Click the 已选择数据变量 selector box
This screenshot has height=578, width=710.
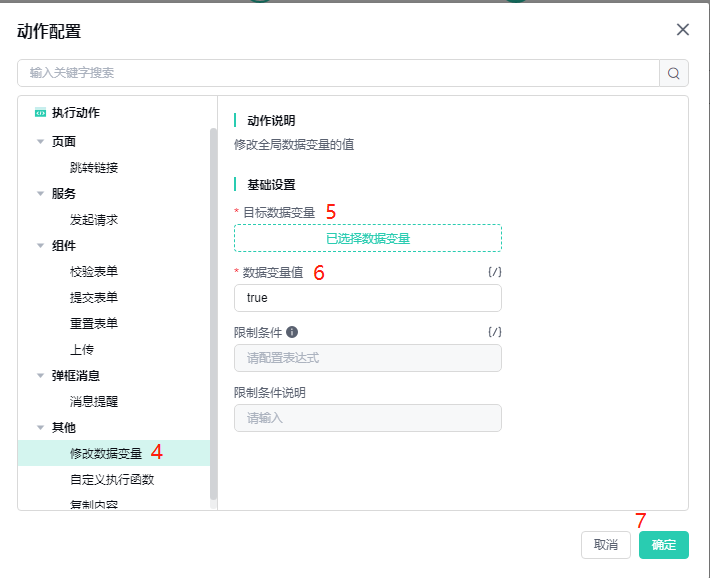coord(368,238)
